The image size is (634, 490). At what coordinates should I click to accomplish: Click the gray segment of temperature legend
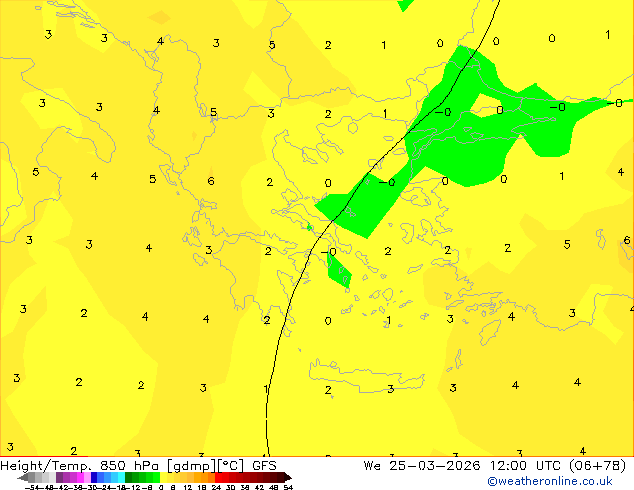point(40,477)
